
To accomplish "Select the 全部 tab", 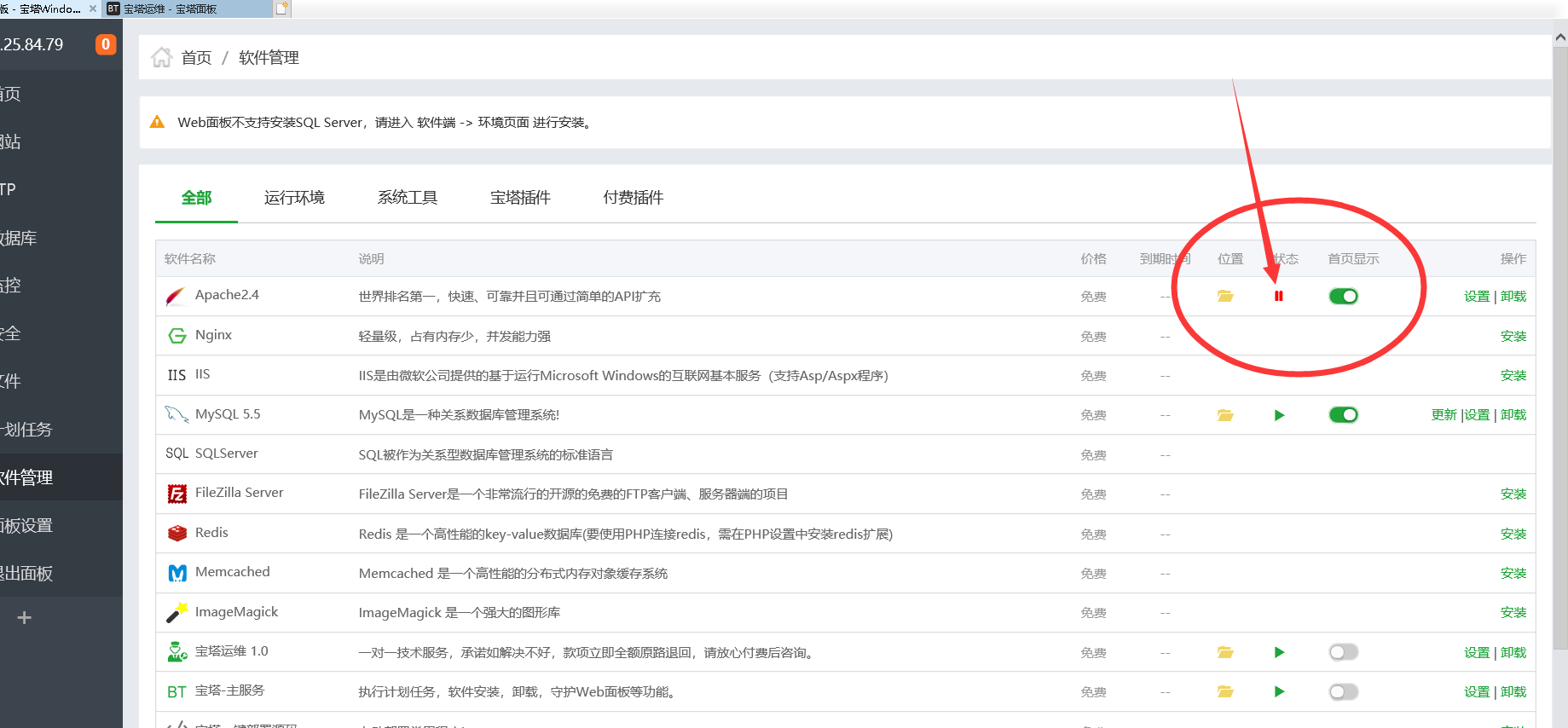I will pyautogui.click(x=196, y=198).
